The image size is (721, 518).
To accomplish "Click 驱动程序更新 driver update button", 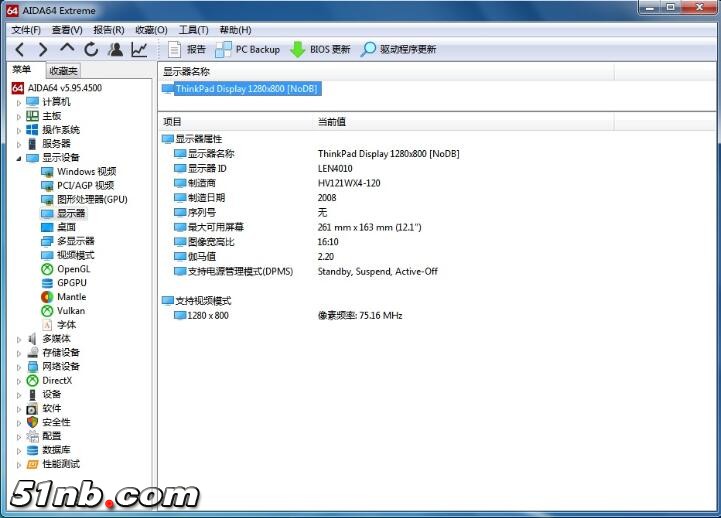I will [x=398, y=49].
